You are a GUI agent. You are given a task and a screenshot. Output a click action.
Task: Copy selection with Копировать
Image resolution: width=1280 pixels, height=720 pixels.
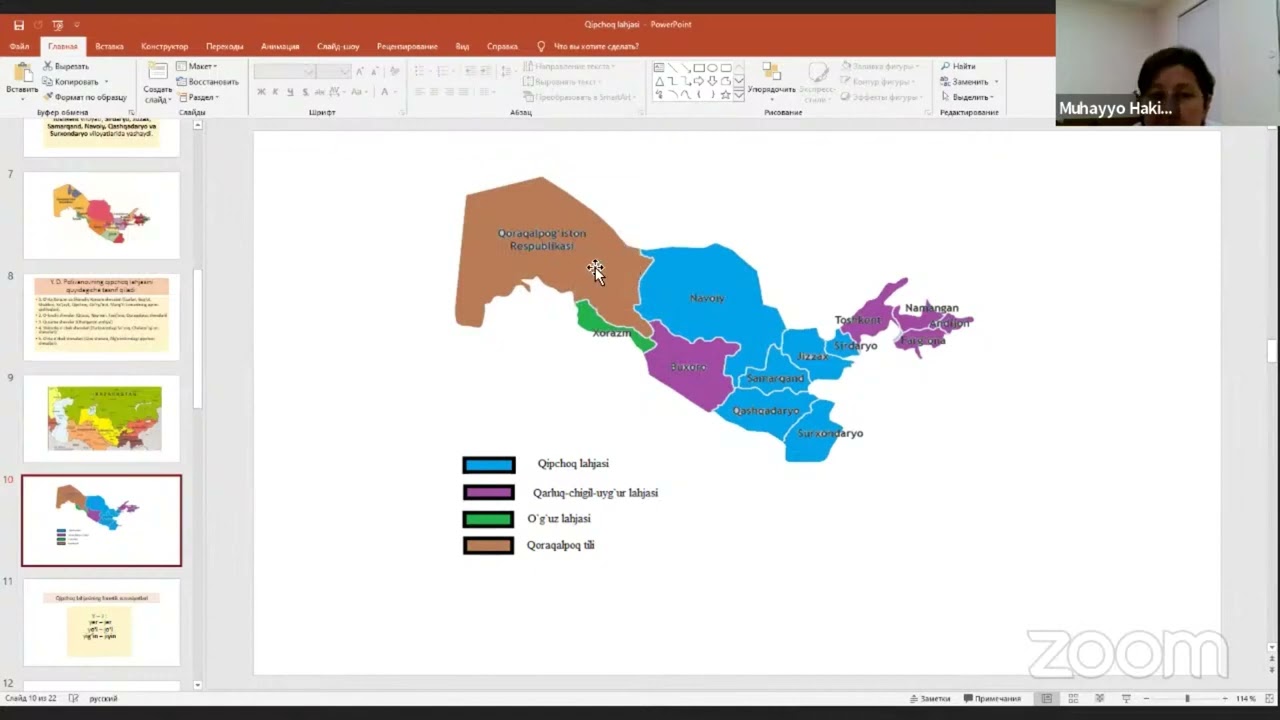click(x=72, y=82)
